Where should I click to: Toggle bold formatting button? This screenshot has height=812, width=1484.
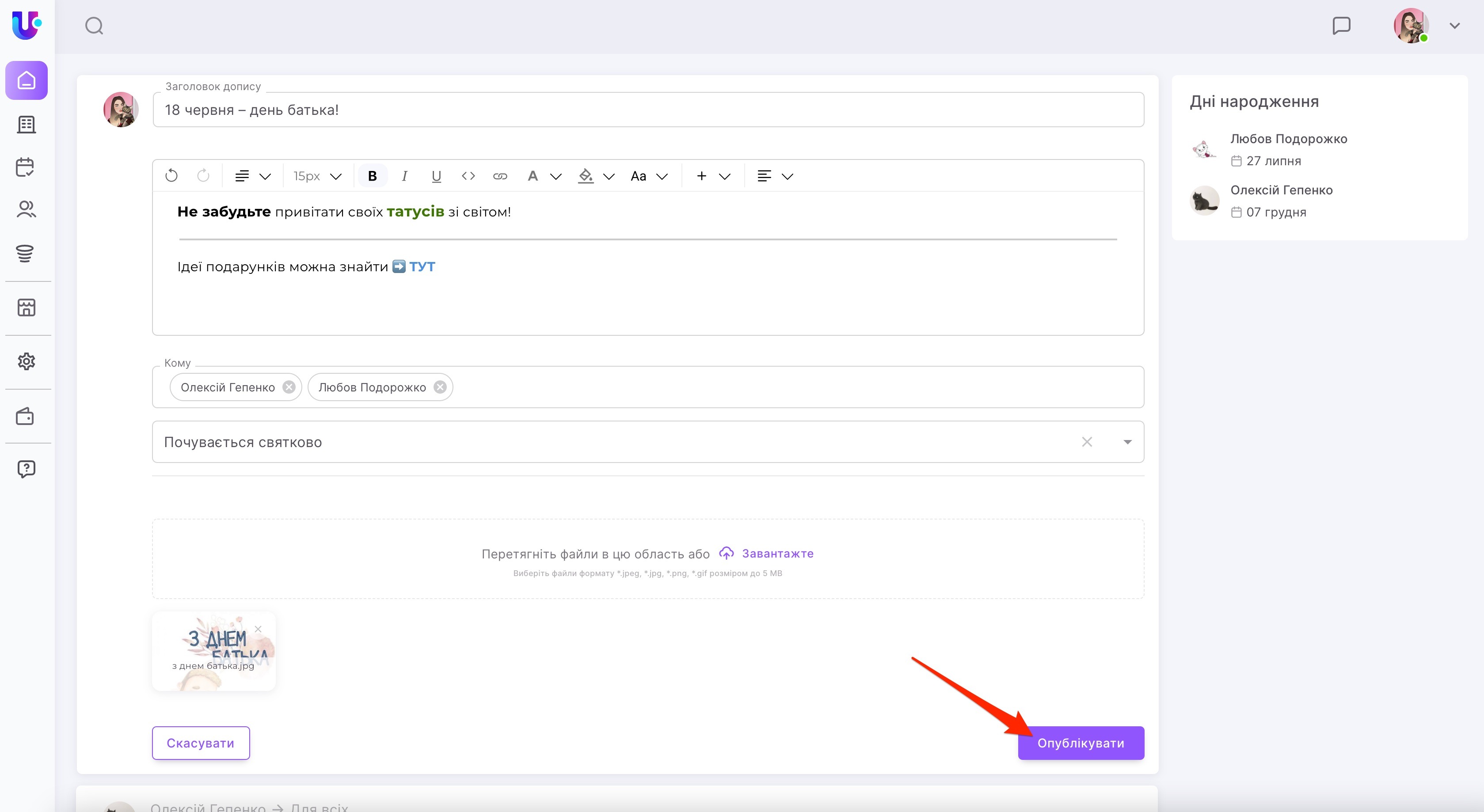(372, 176)
